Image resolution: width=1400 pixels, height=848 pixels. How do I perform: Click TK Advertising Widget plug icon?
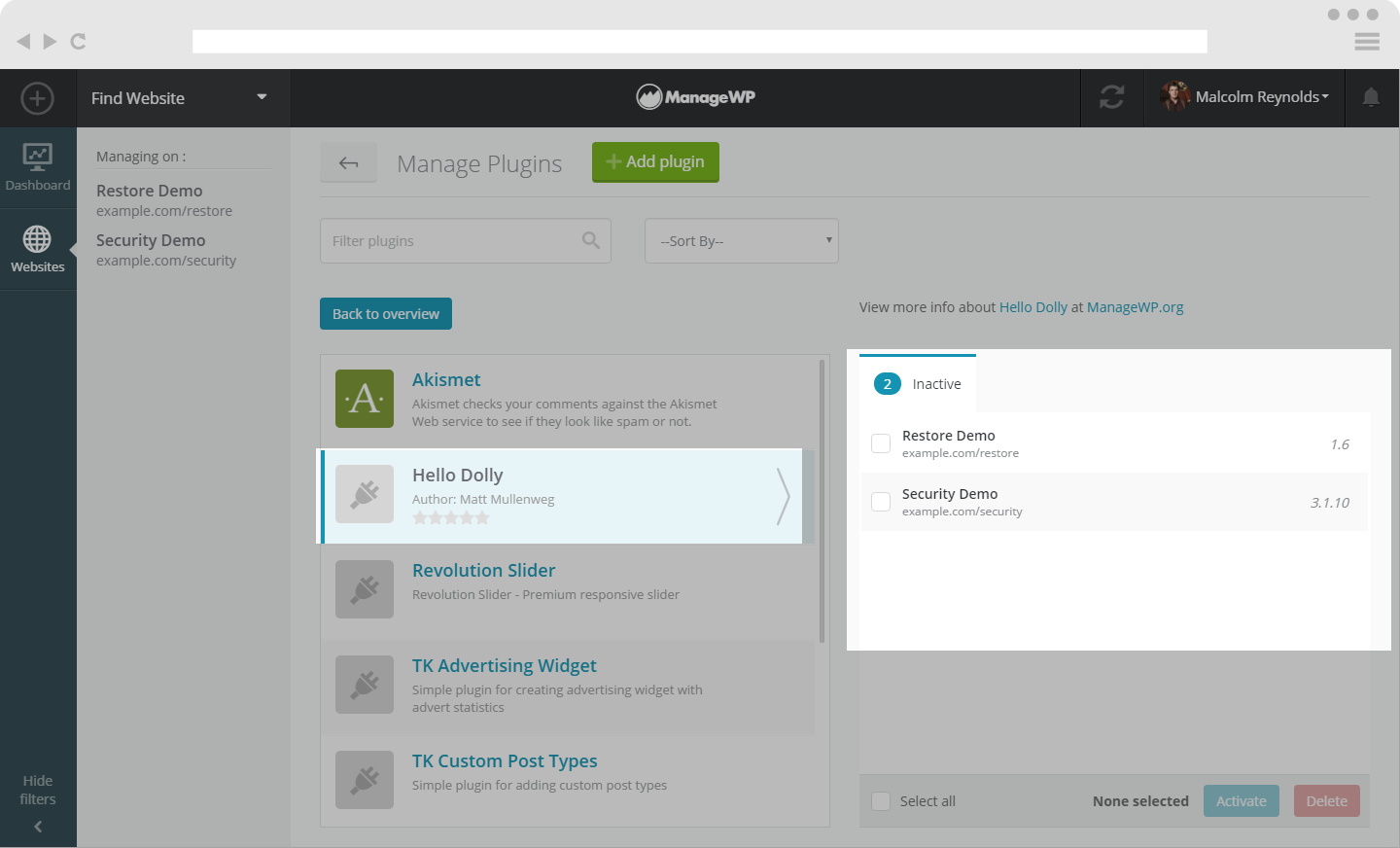point(365,685)
